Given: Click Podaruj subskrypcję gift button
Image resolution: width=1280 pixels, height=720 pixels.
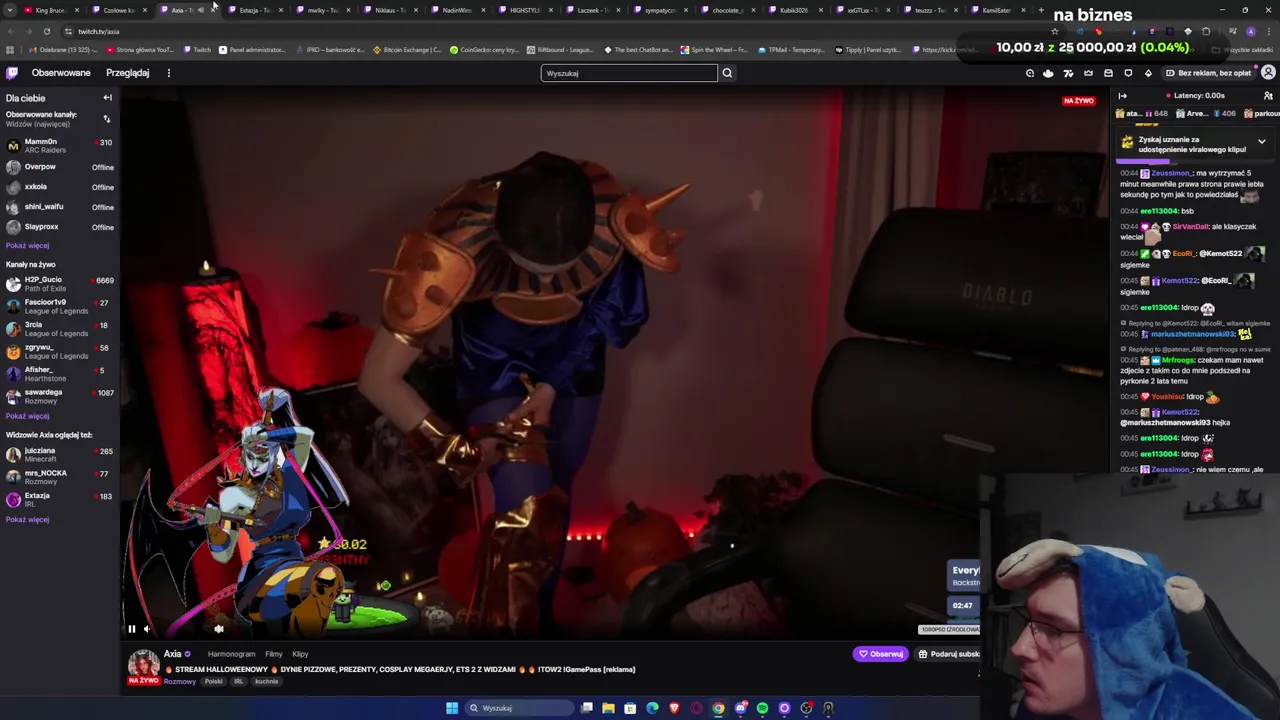Looking at the screenshot, I should [949, 654].
